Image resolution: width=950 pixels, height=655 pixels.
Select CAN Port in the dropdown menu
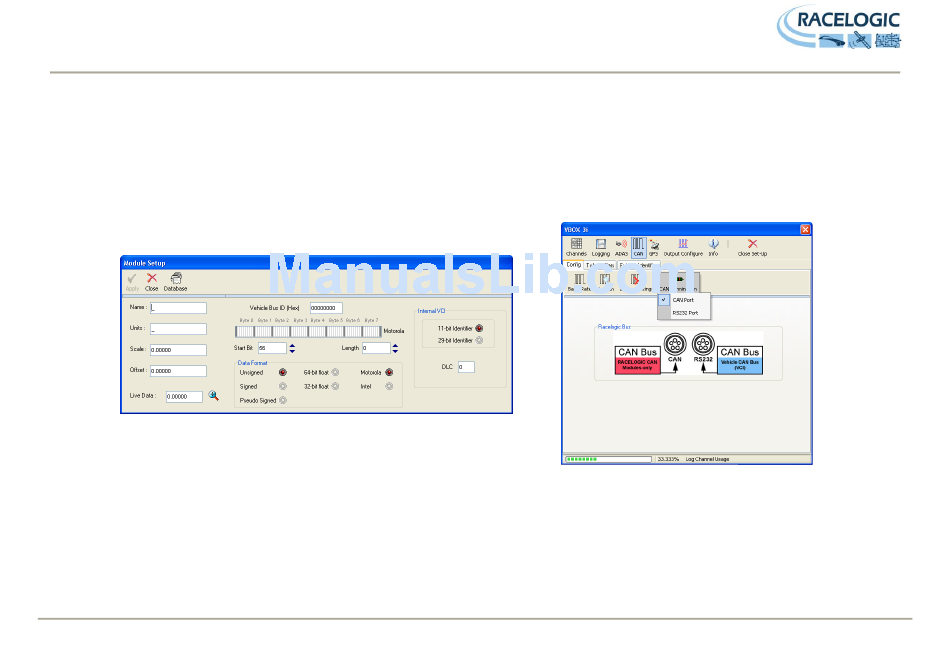[682, 300]
